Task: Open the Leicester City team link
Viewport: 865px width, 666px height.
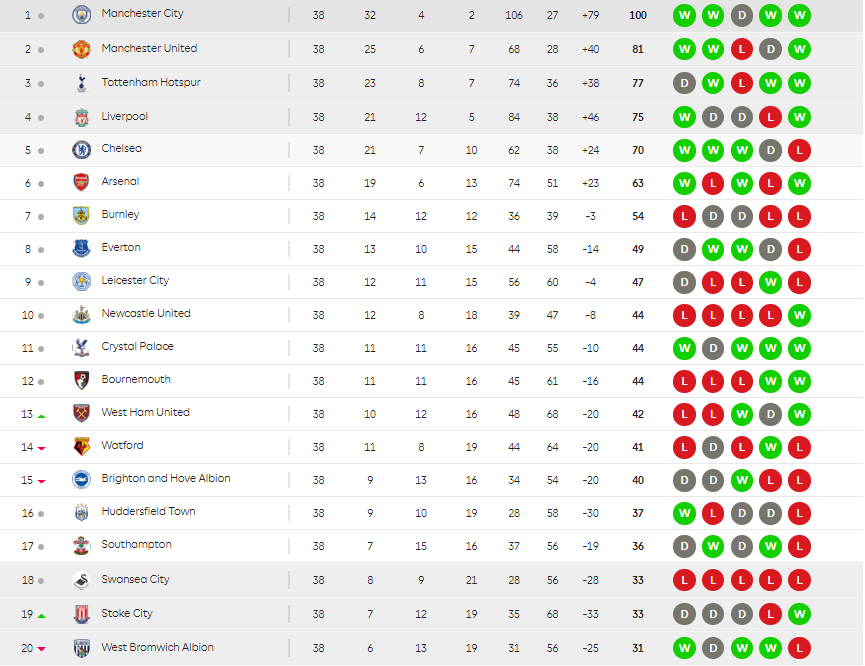Action: point(135,280)
